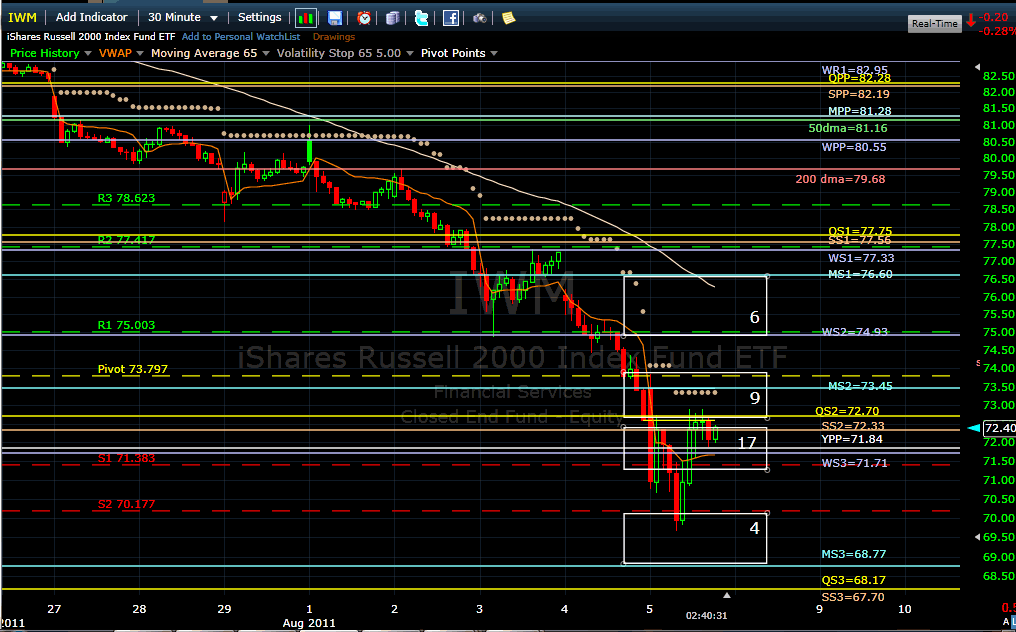Select the R3 78.623 pivot label
The height and width of the screenshot is (632, 1016).
[x=126, y=198]
